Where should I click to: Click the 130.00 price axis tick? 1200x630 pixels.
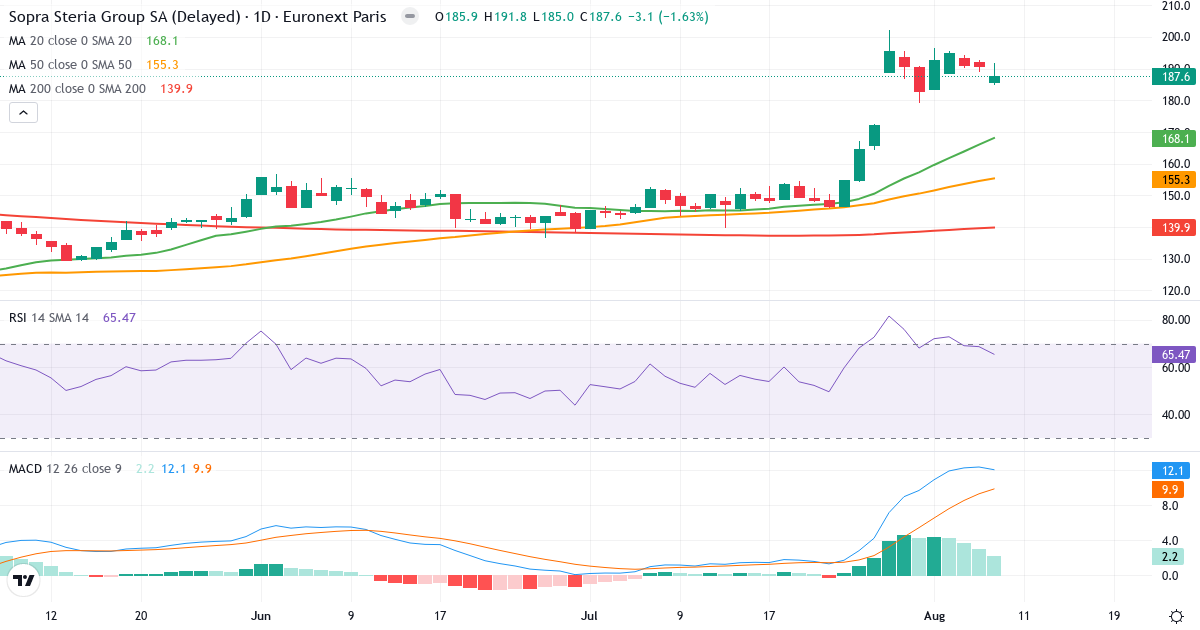click(x=1175, y=260)
